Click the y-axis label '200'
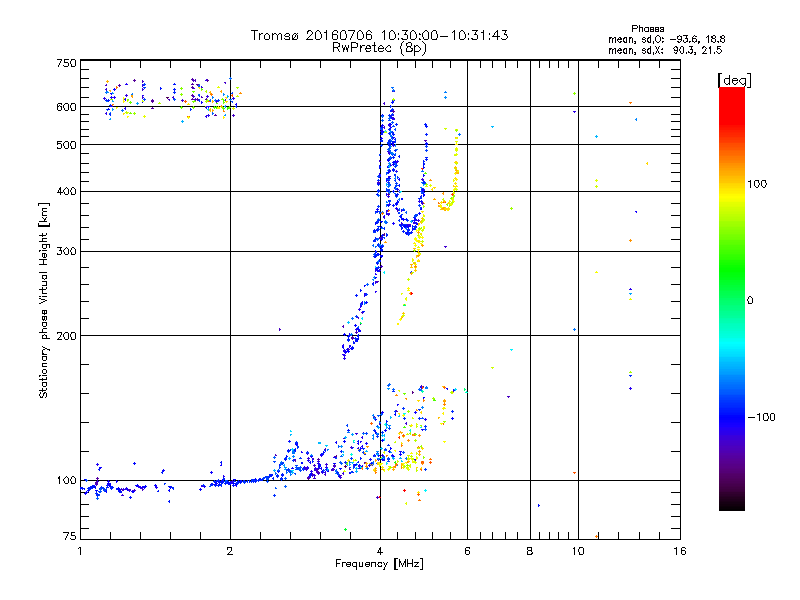This screenshot has height=600, width=800. [66, 336]
